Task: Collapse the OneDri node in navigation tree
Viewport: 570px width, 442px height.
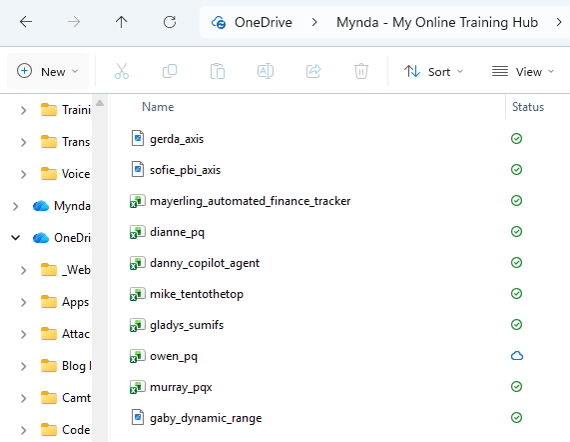Action: click(x=15, y=238)
